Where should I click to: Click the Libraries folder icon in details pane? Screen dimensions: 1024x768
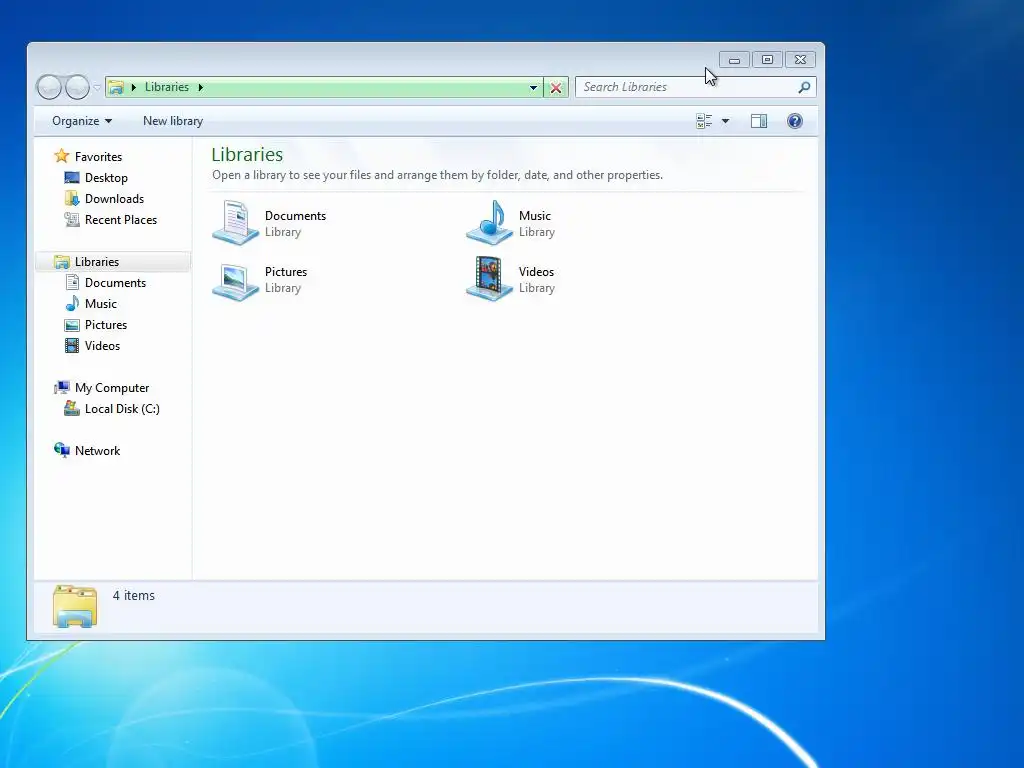pos(75,606)
